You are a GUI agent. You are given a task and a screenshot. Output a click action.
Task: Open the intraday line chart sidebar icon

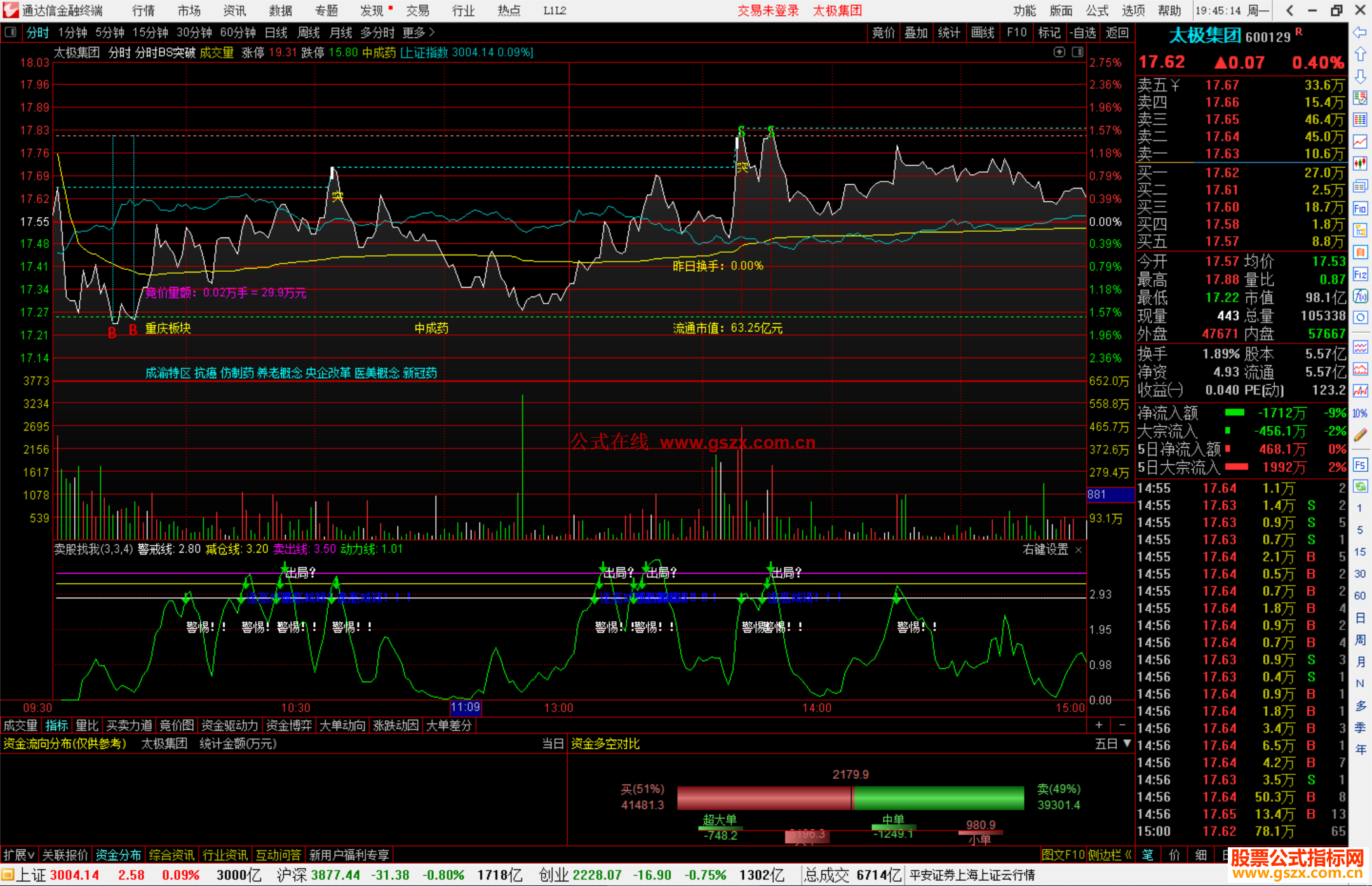click(x=1360, y=142)
